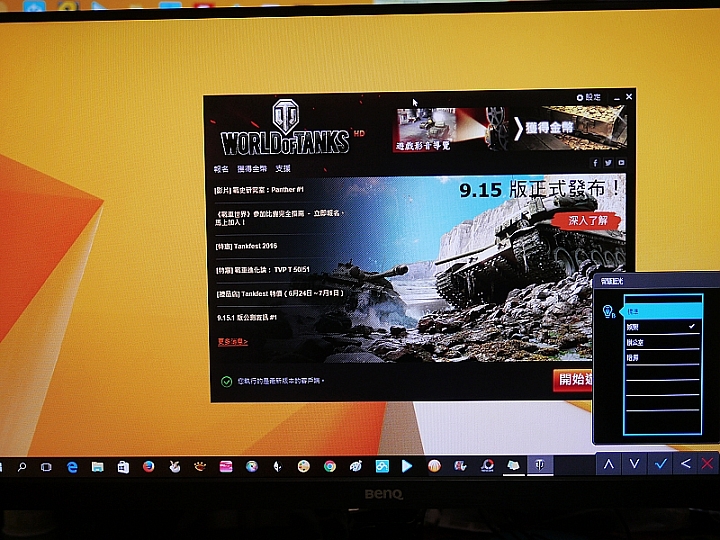Launch Microsoft Edge from the taskbar
Screen dimensions: 720x540
coord(72,467)
